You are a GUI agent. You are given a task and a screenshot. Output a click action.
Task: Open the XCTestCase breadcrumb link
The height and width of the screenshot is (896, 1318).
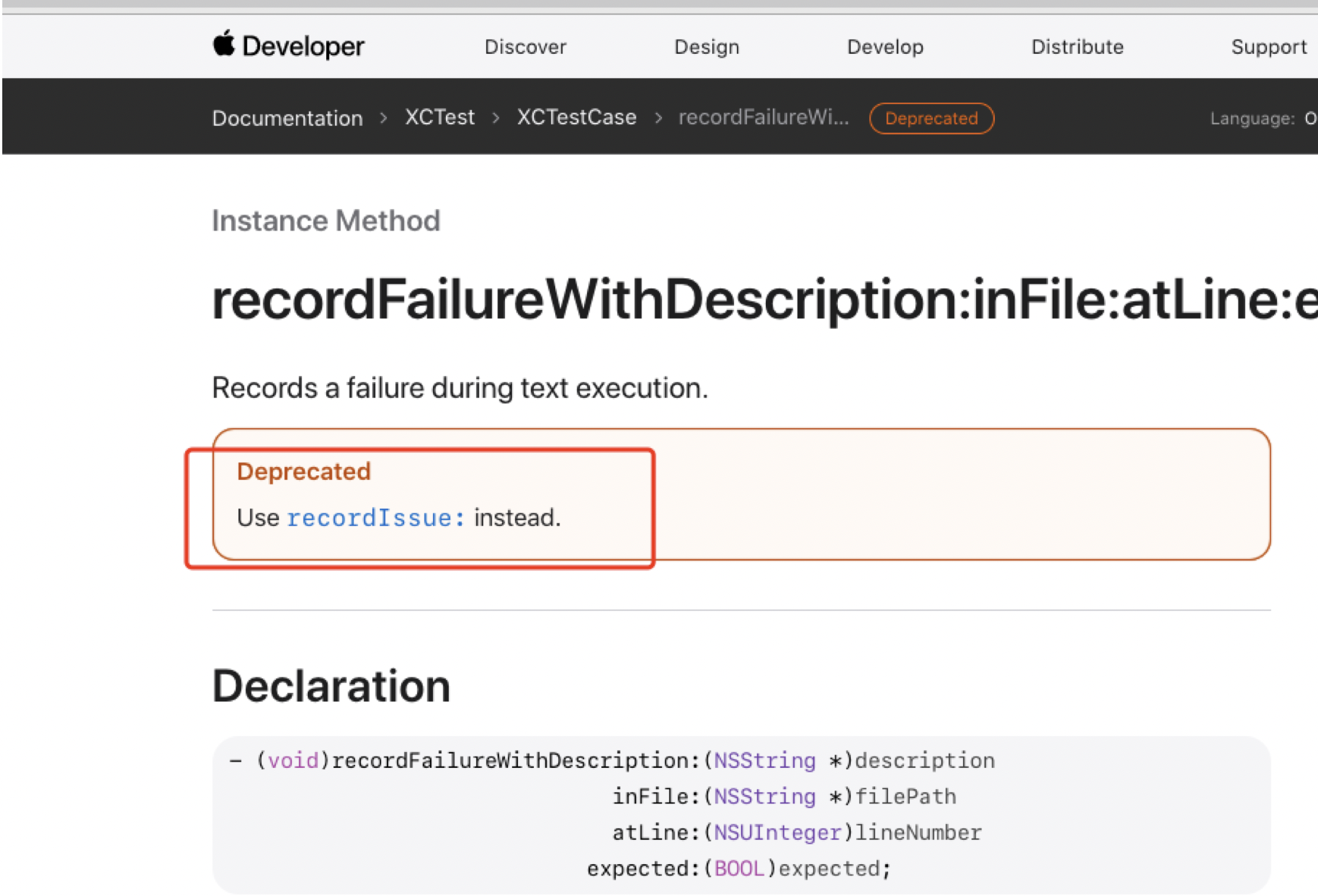[576, 117]
